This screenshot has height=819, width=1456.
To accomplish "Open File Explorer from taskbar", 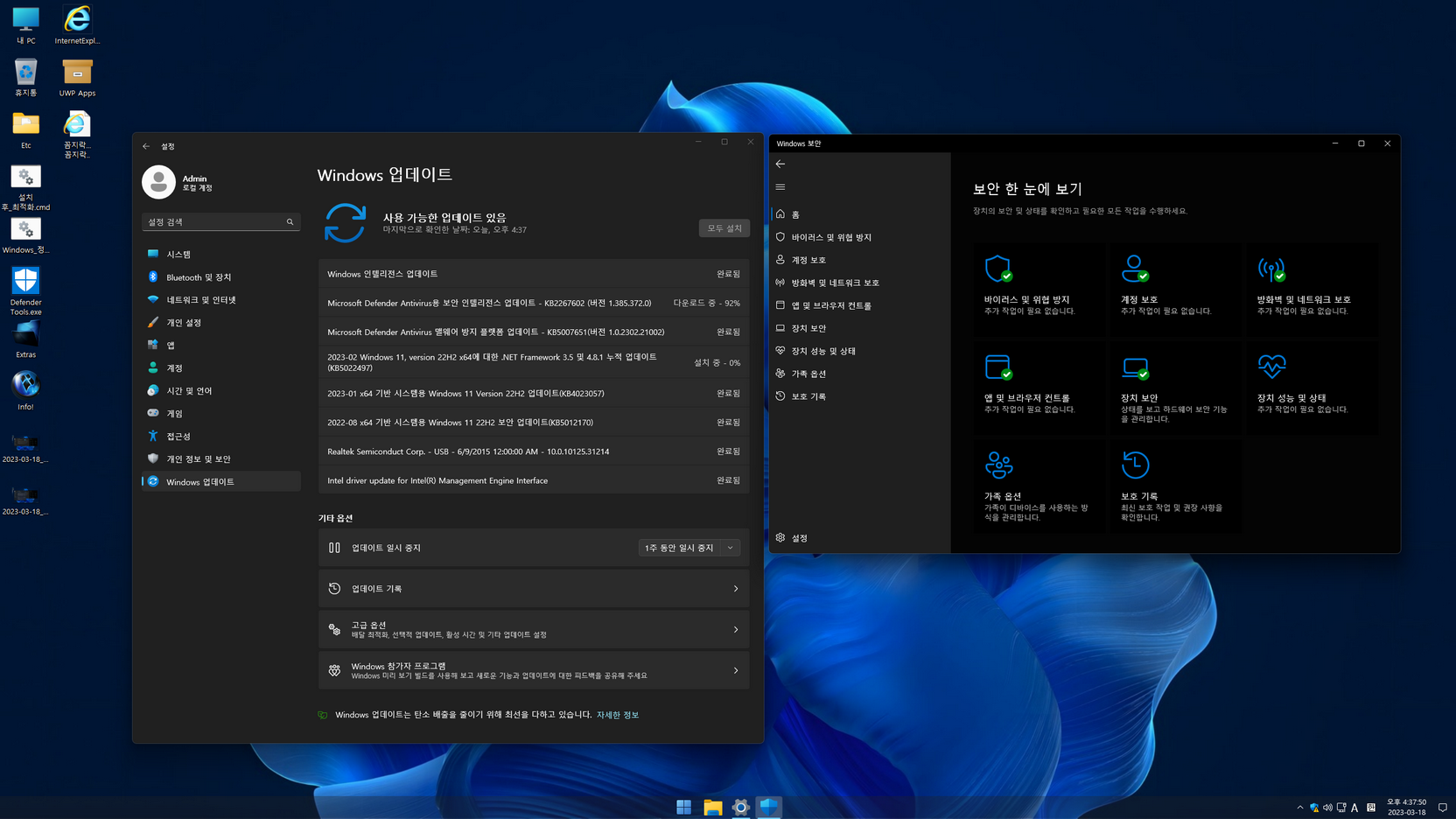I will click(x=713, y=807).
